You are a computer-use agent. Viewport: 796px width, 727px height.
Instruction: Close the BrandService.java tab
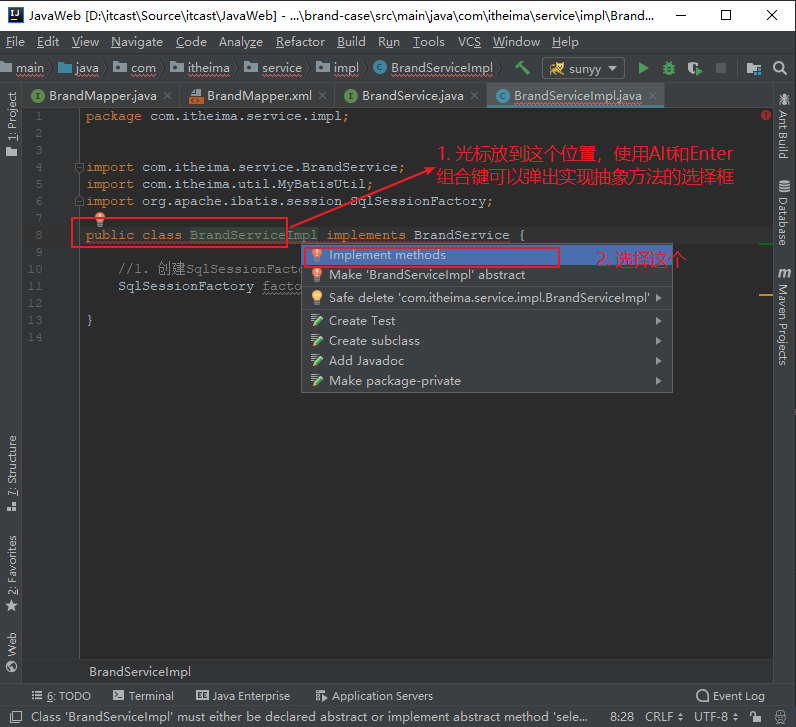tap(474, 96)
